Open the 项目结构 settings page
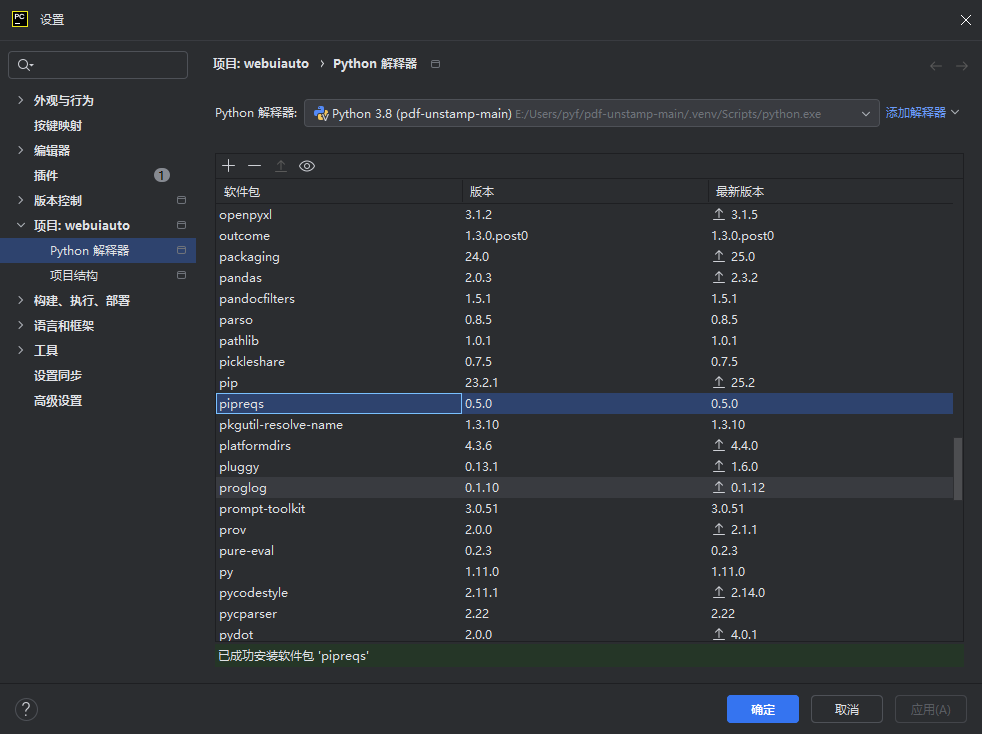Screen dimensions: 982x734 point(74,276)
